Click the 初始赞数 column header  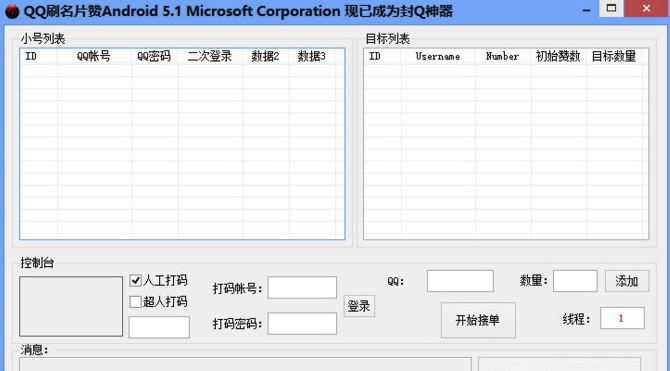point(559,56)
